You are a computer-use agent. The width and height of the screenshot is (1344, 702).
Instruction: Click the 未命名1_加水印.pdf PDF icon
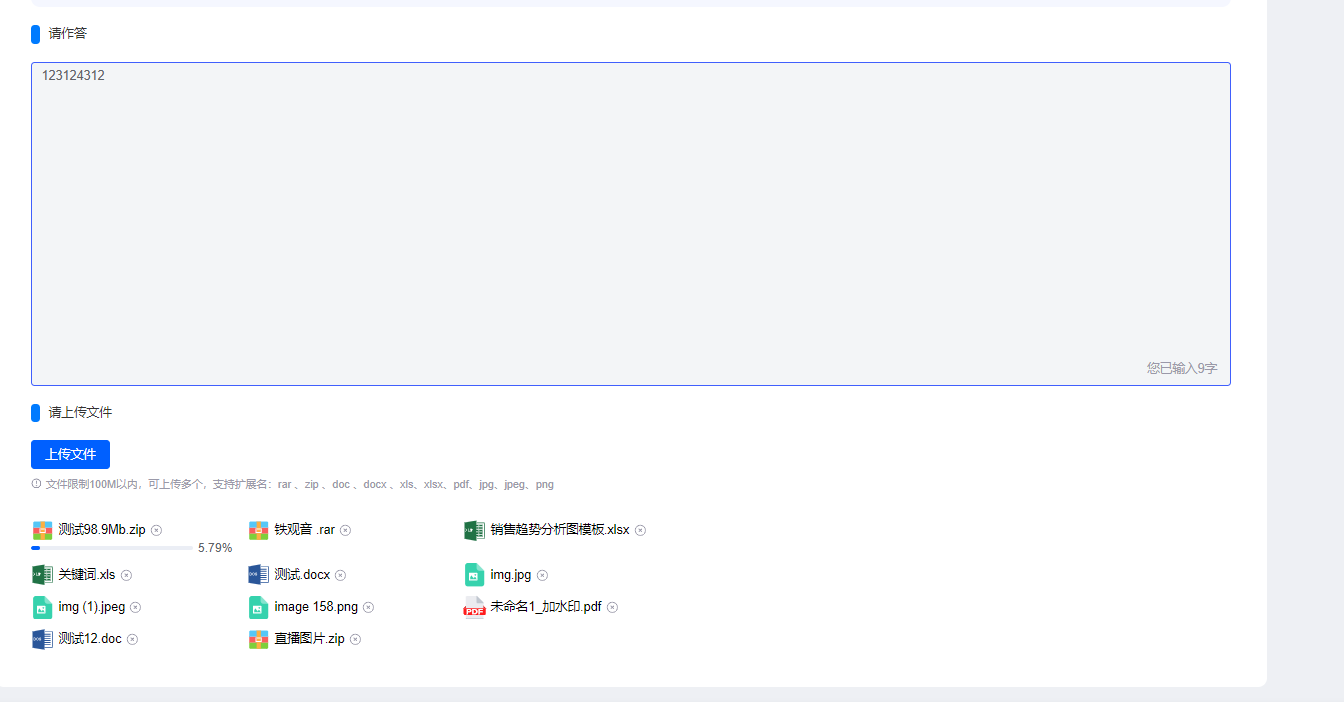click(474, 607)
